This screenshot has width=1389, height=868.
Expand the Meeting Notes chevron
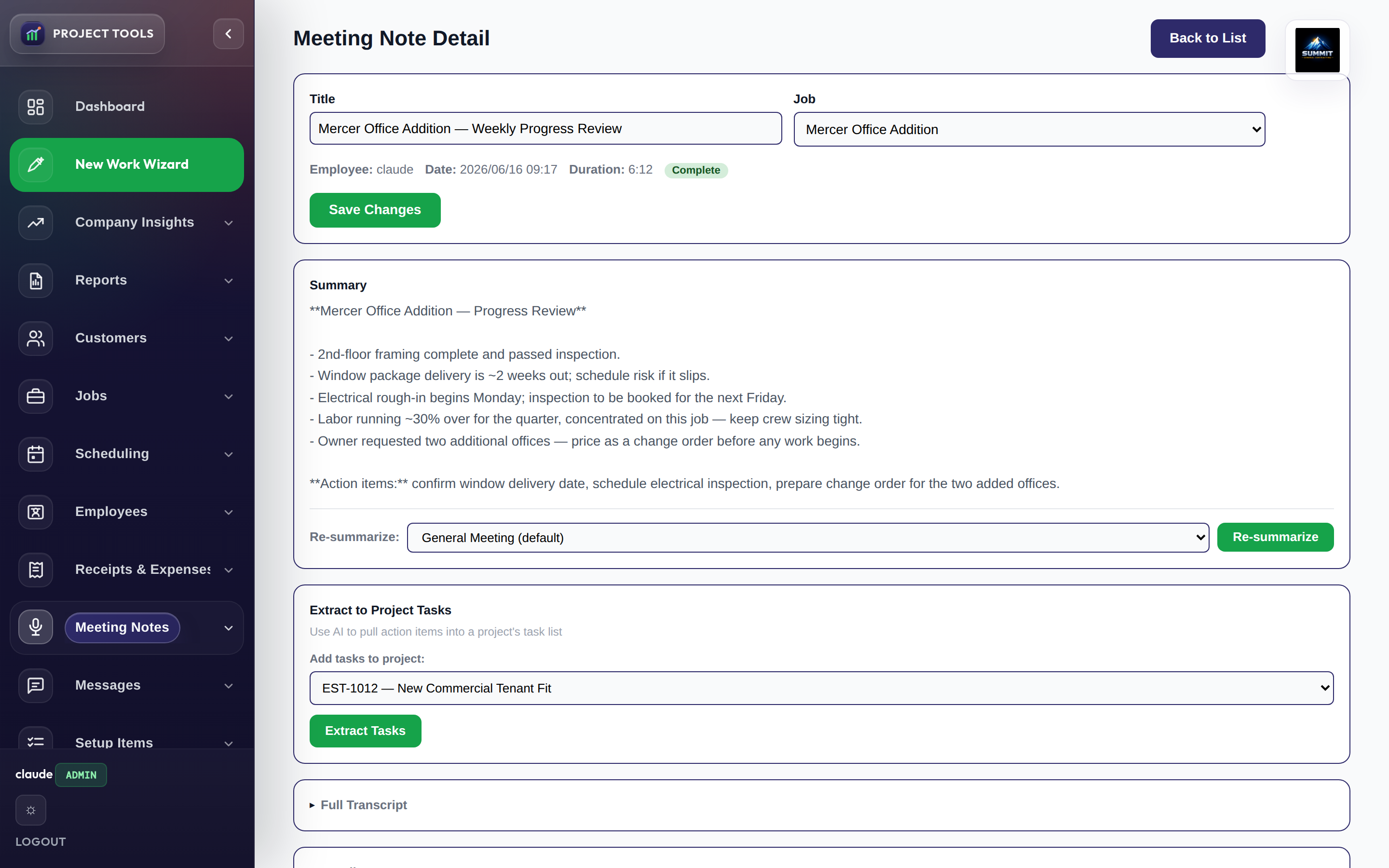[x=229, y=628]
